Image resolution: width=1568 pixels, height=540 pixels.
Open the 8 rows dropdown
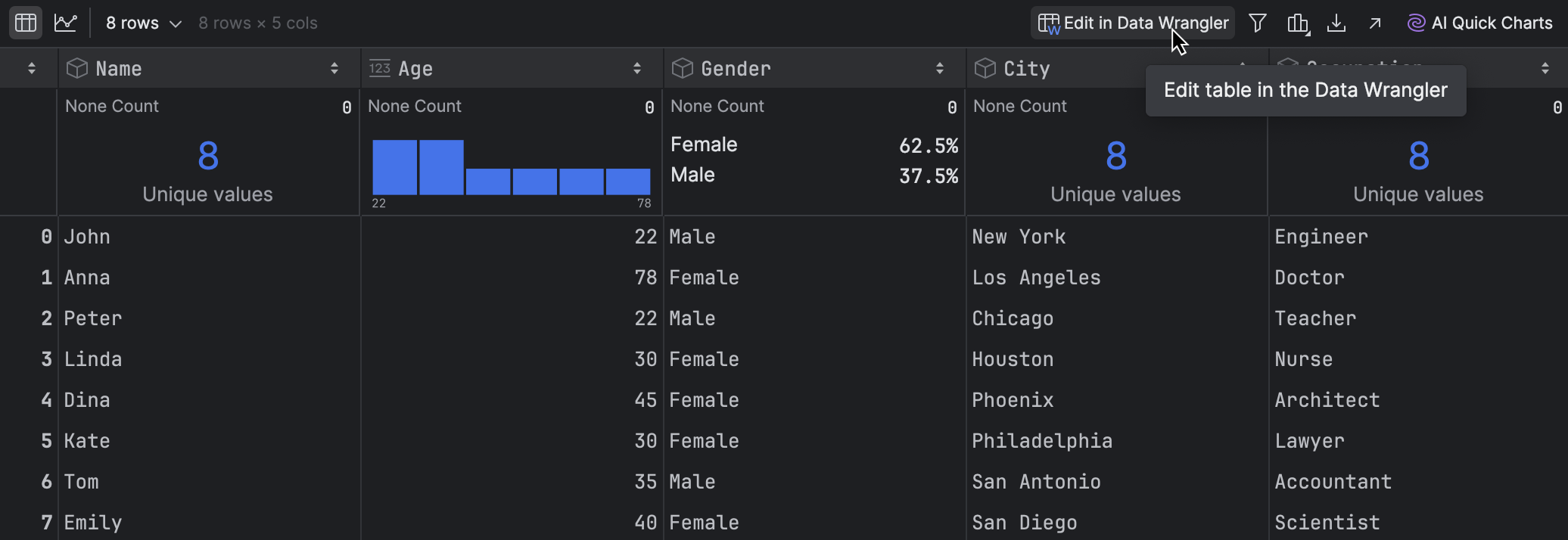(x=142, y=23)
